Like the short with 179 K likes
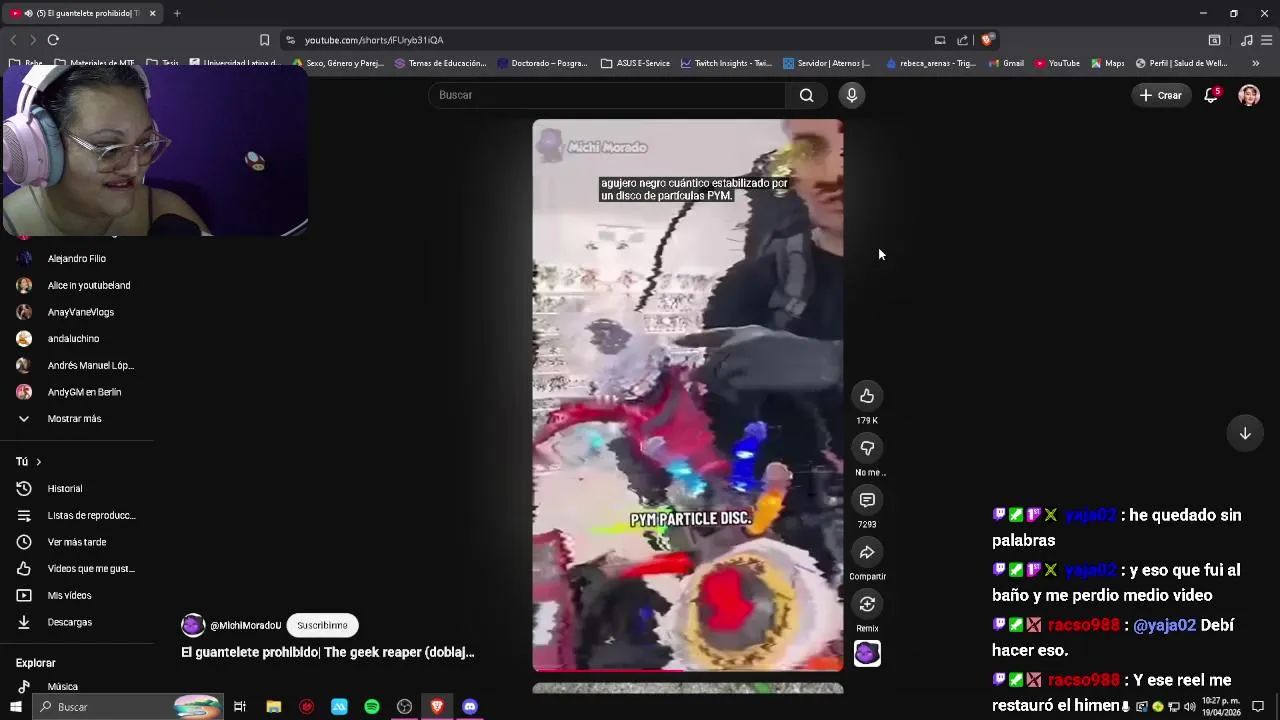 click(867, 396)
